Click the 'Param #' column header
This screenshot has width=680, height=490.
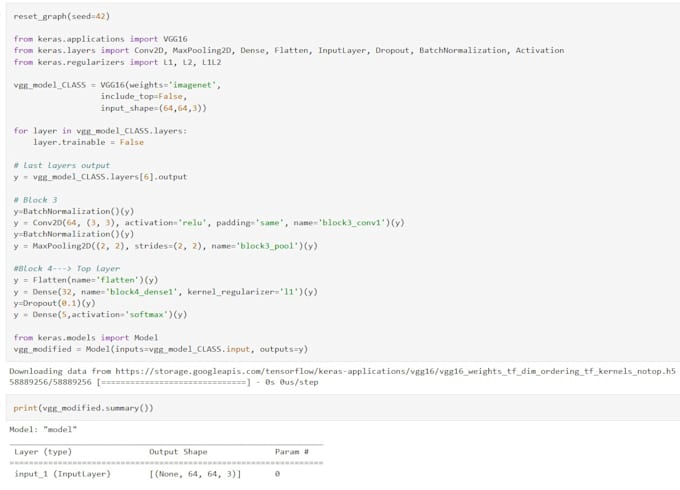pyautogui.click(x=291, y=452)
